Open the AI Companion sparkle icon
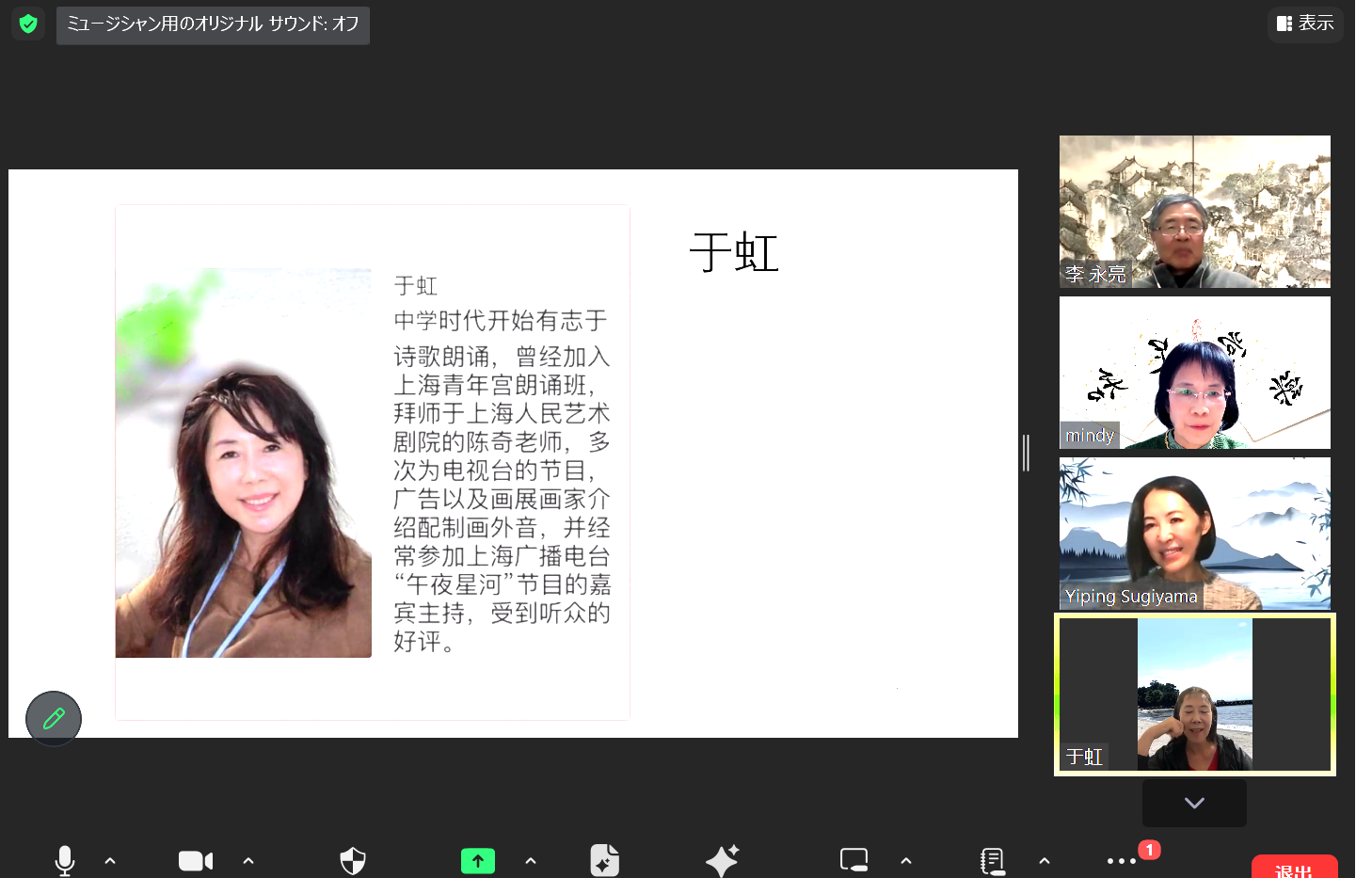 click(x=723, y=860)
